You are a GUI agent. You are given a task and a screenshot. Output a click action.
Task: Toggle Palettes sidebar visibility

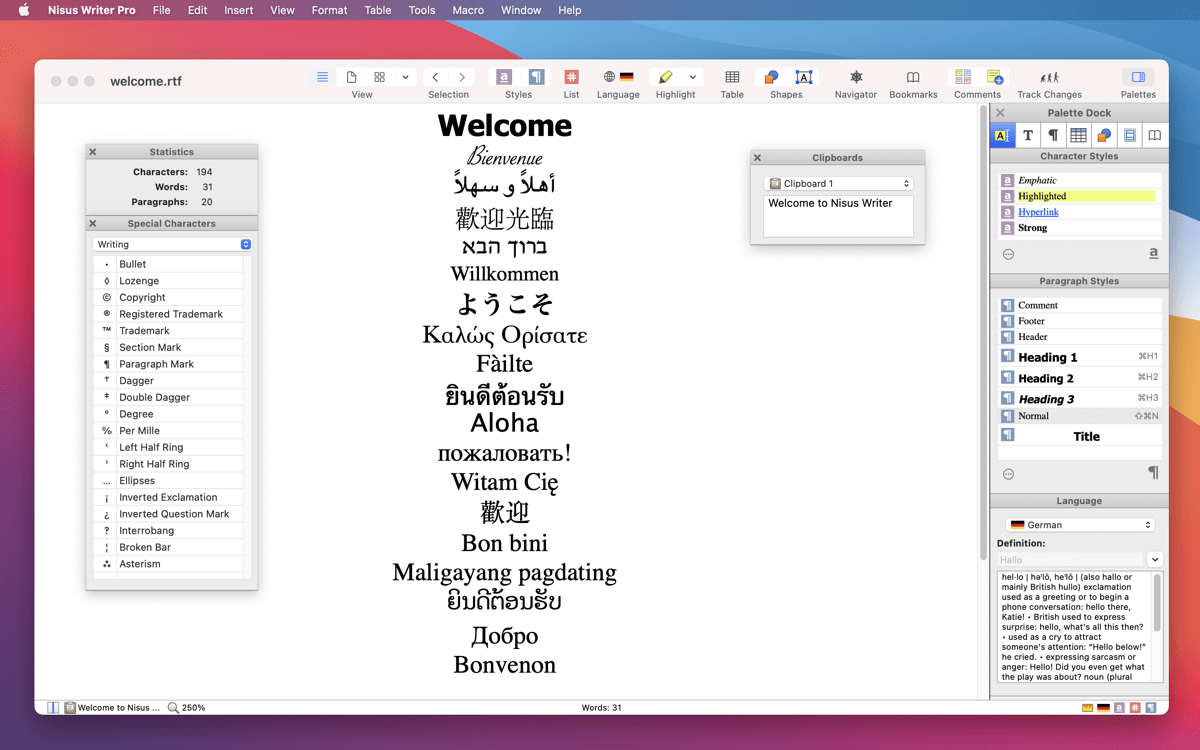1138,77
